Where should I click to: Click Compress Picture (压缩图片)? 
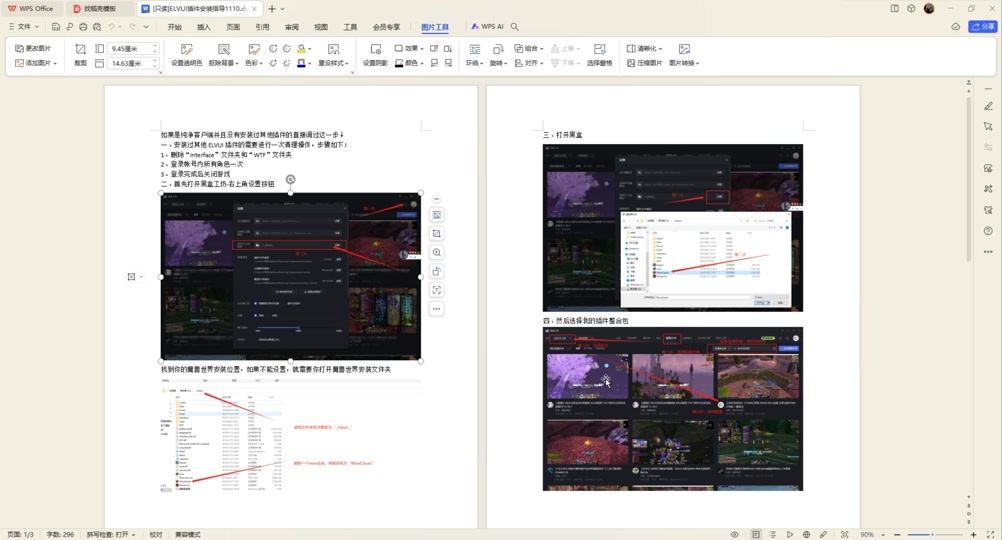(644, 63)
